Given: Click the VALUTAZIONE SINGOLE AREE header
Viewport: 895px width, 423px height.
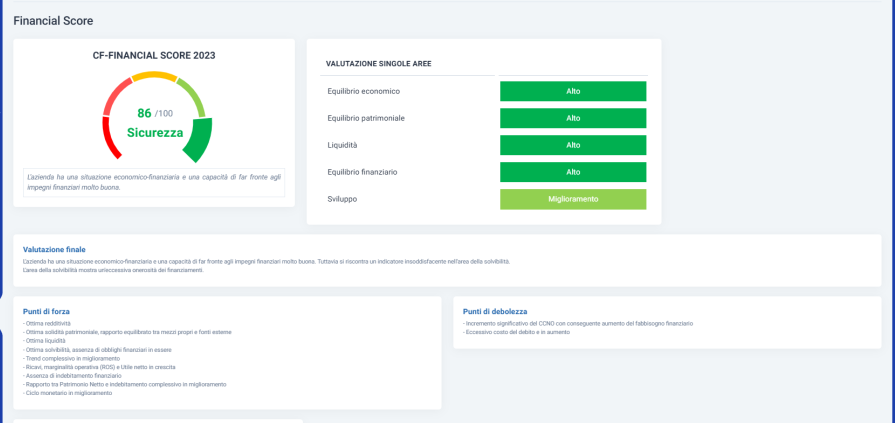Looking at the screenshot, I should [x=378, y=64].
